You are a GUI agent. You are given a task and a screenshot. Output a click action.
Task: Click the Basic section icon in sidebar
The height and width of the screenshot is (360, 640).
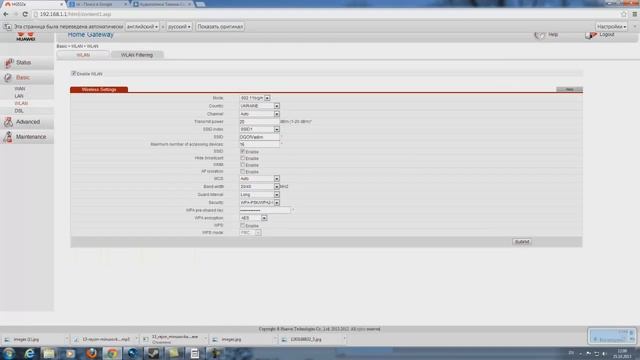click(8, 78)
